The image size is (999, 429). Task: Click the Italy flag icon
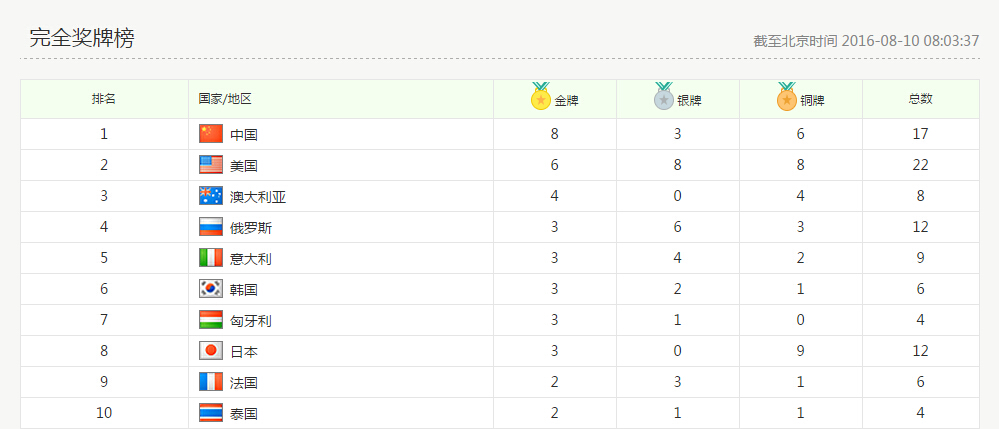click(x=210, y=258)
